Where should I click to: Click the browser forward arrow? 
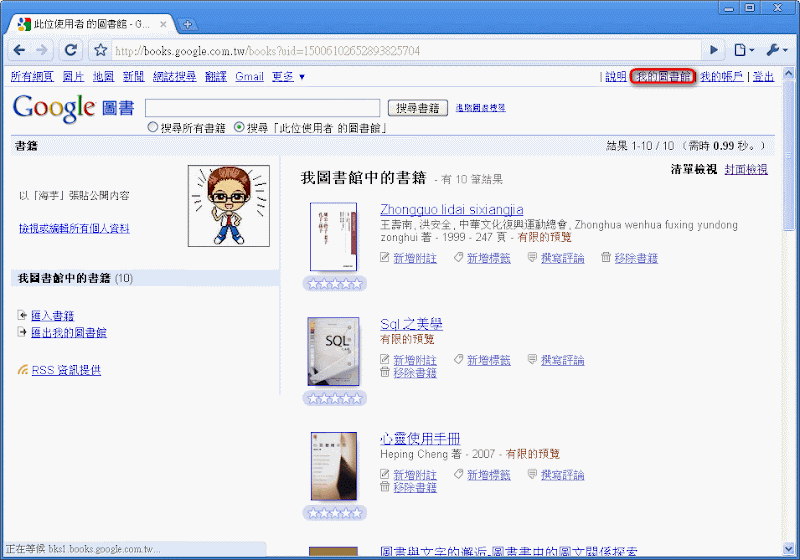click(x=42, y=50)
